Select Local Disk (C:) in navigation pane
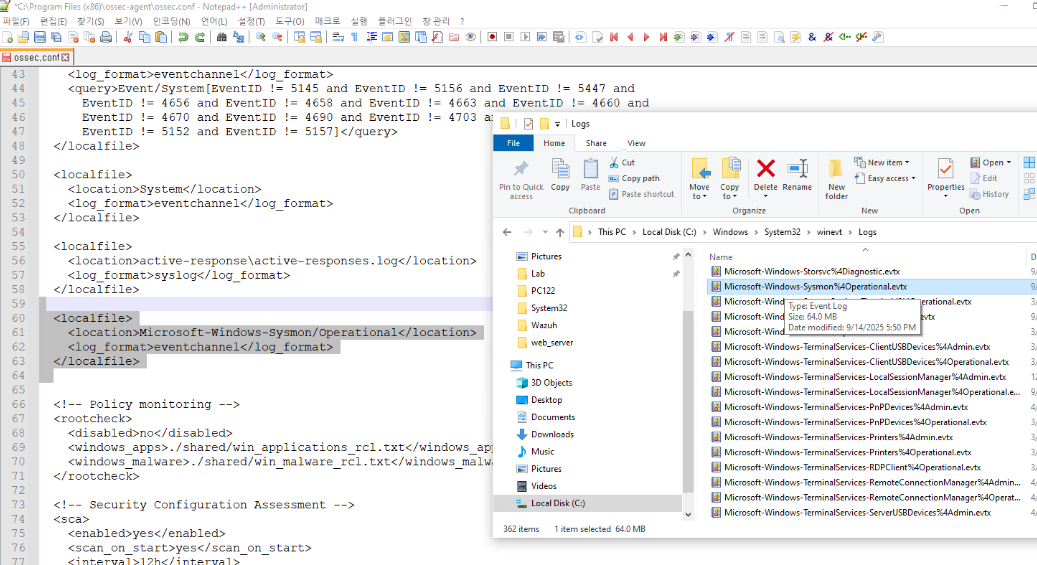This screenshot has width=1037, height=565. (x=558, y=503)
